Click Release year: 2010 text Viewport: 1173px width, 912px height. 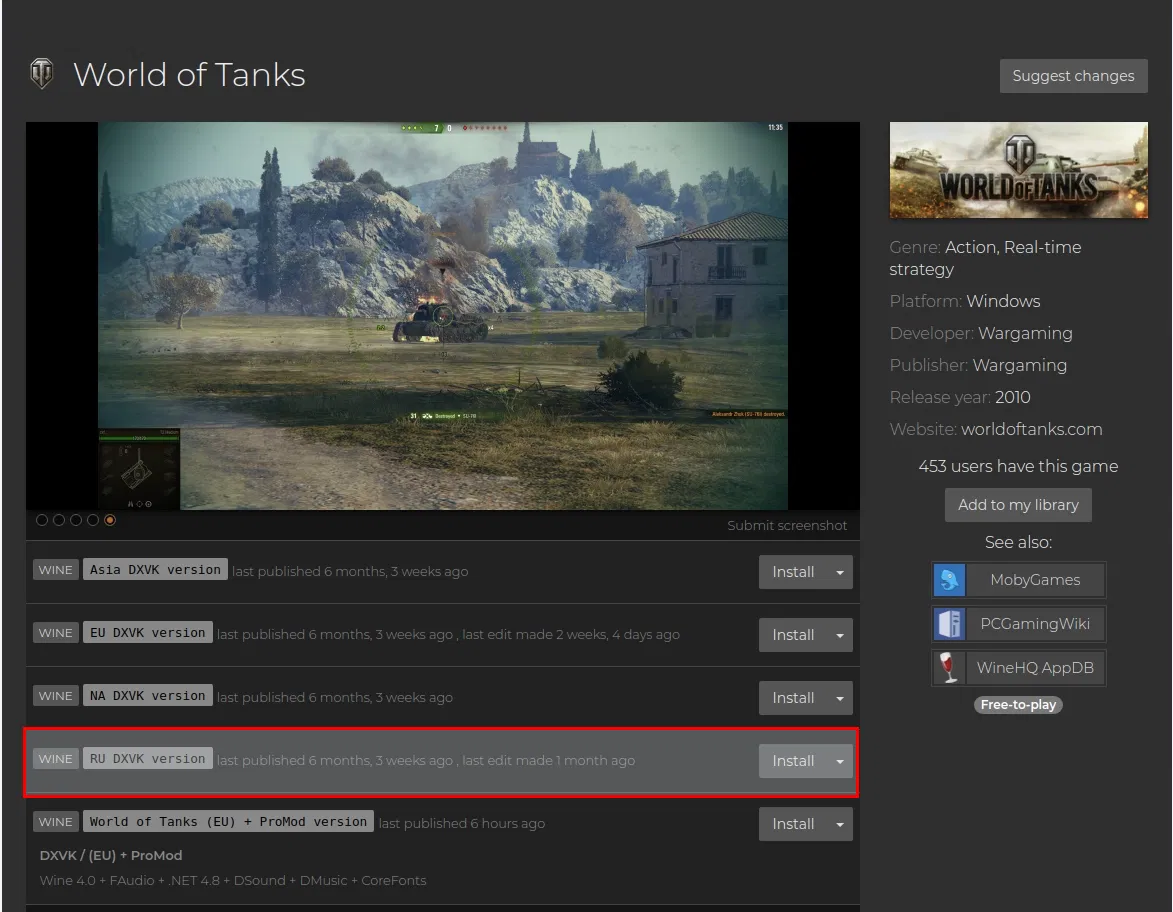(960, 397)
